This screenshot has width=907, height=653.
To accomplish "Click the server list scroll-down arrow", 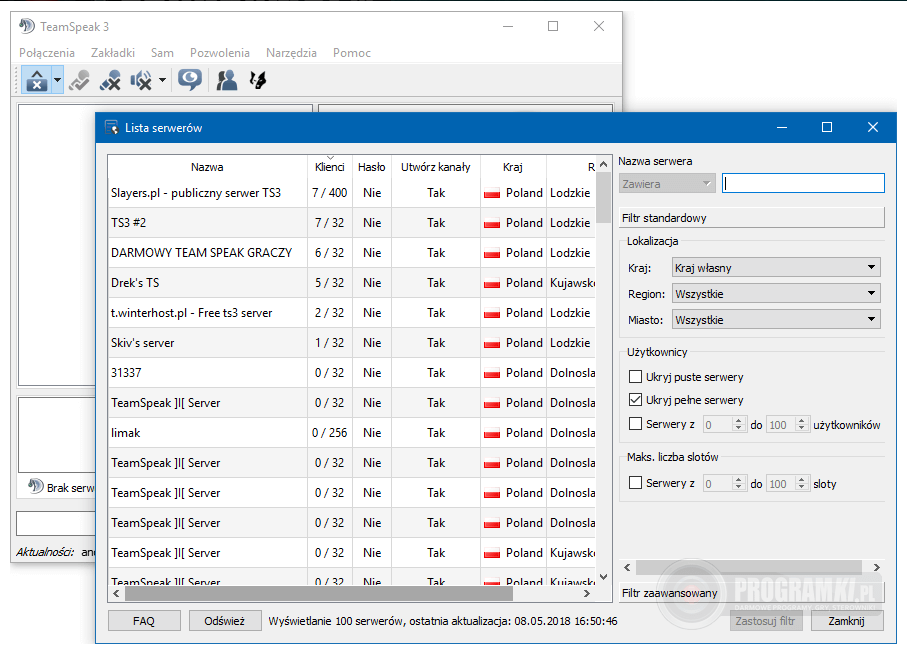I will pyautogui.click(x=603, y=577).
